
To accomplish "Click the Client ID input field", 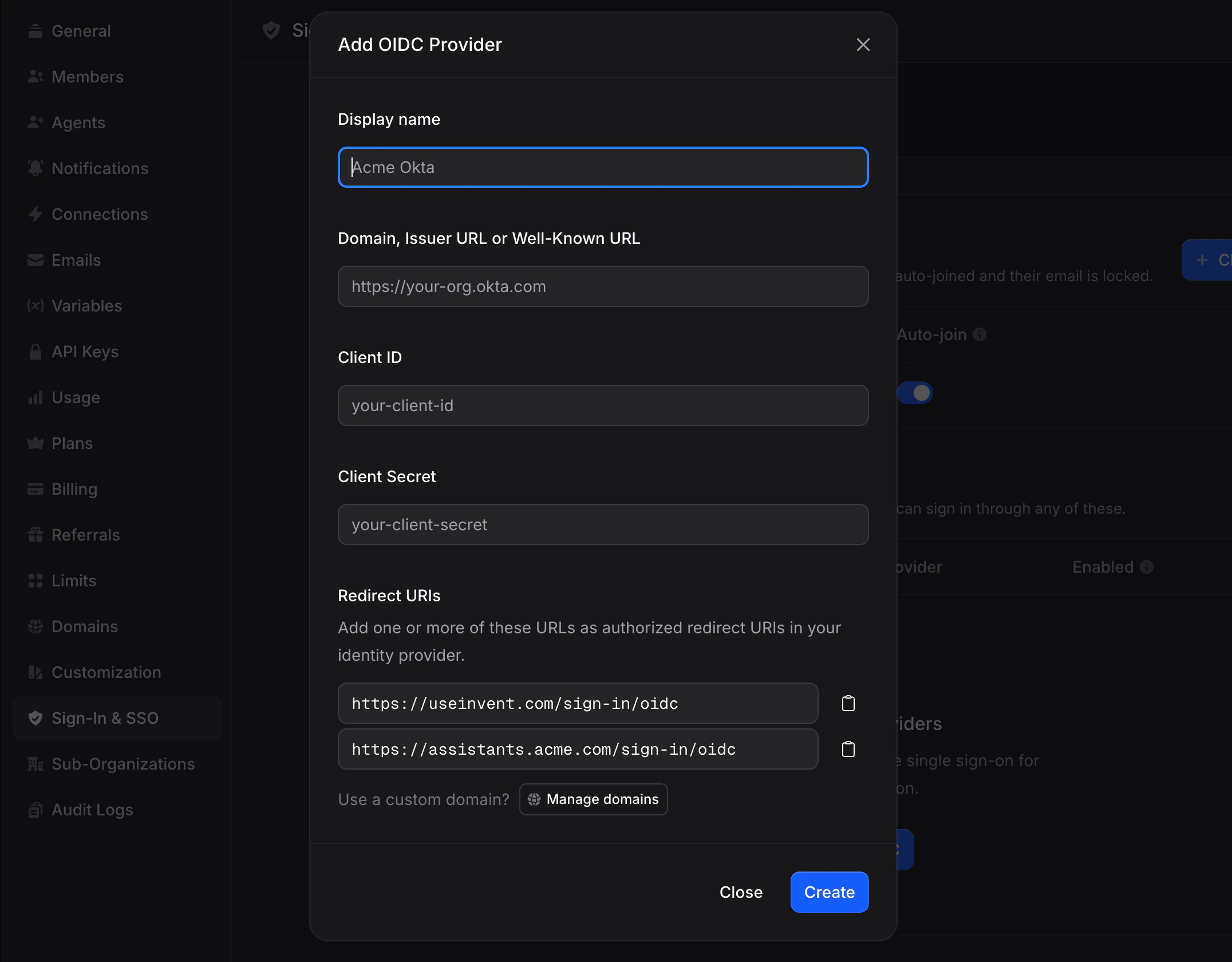I will (602, 405).
